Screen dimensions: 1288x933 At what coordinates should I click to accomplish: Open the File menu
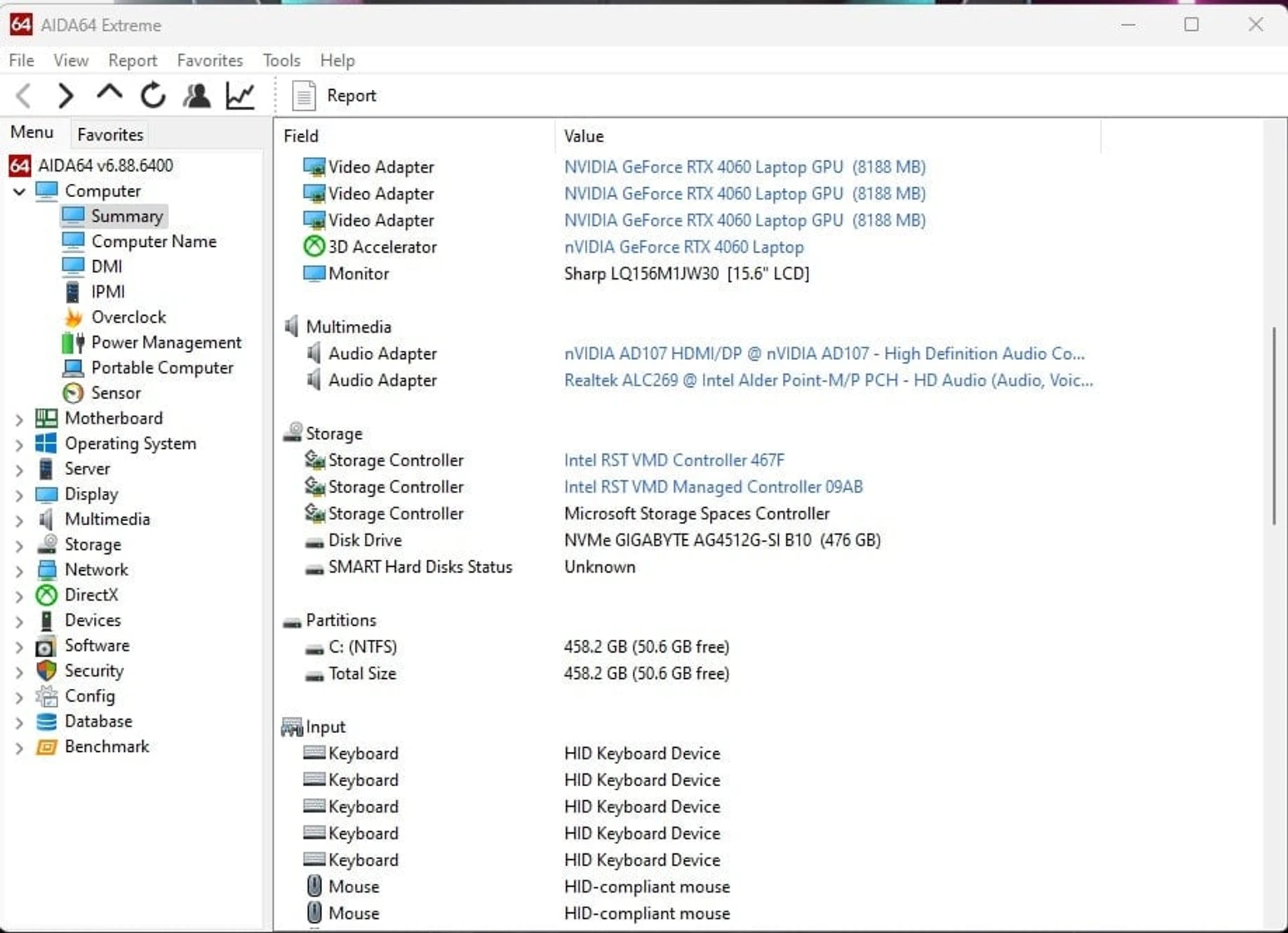(21, 60)
